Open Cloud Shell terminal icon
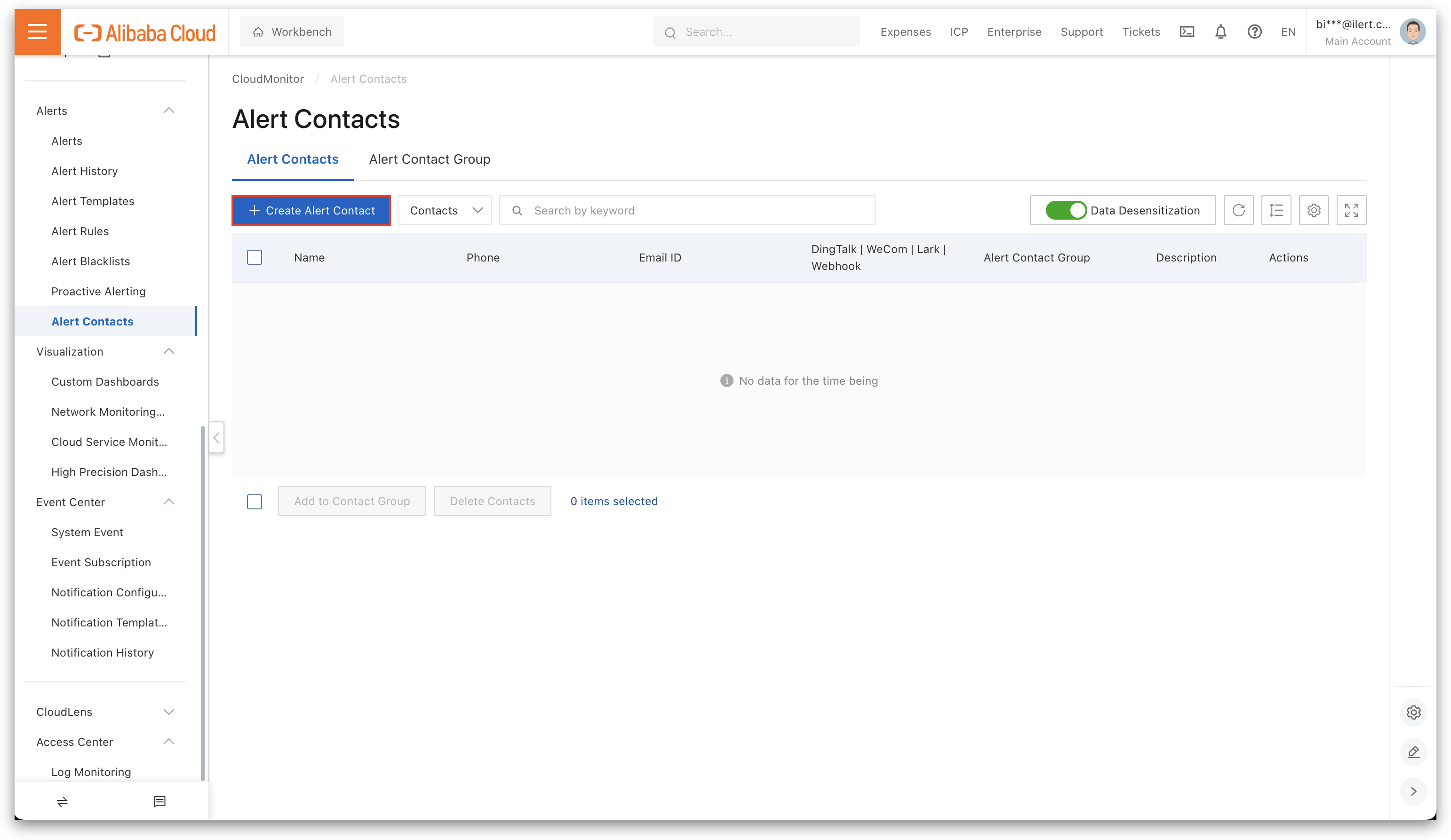This screenshot has height=840, width=1451. (x=1187, y=32)
